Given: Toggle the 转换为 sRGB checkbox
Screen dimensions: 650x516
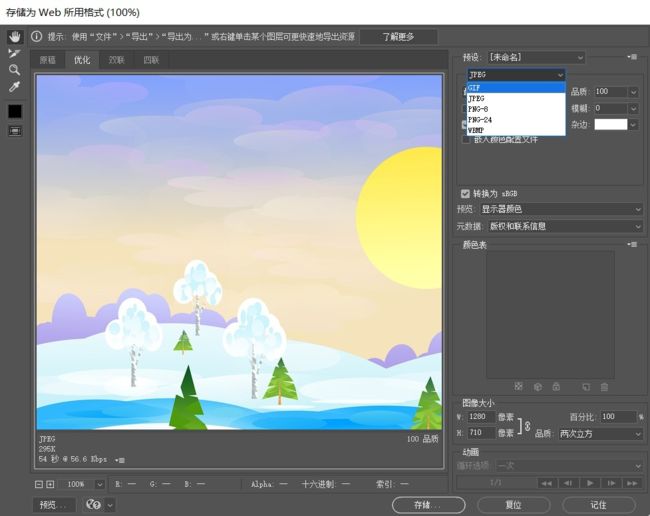Looking at the screenshot, I should (465, 194).
